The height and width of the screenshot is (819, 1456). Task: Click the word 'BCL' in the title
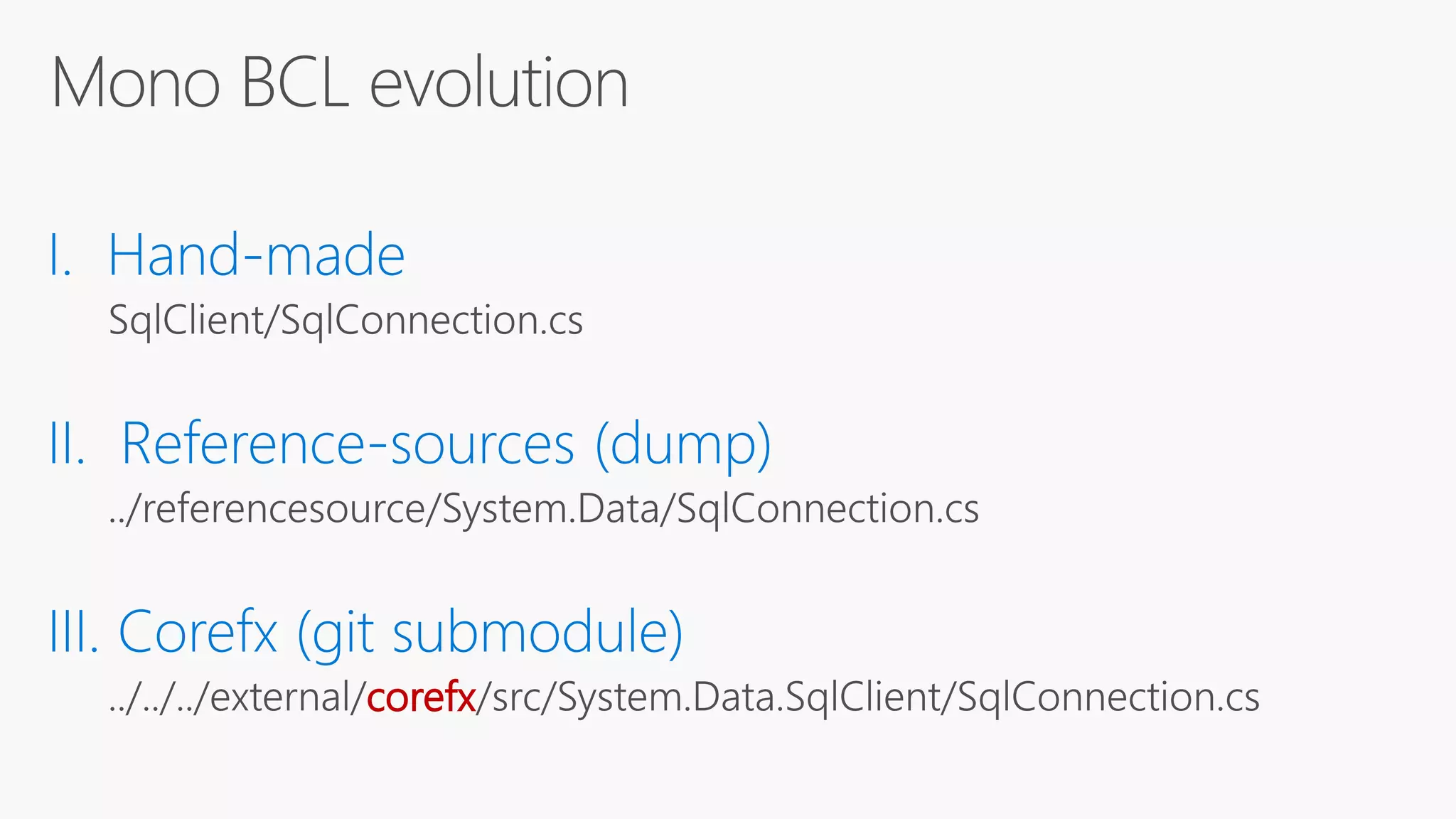(295, 84)
